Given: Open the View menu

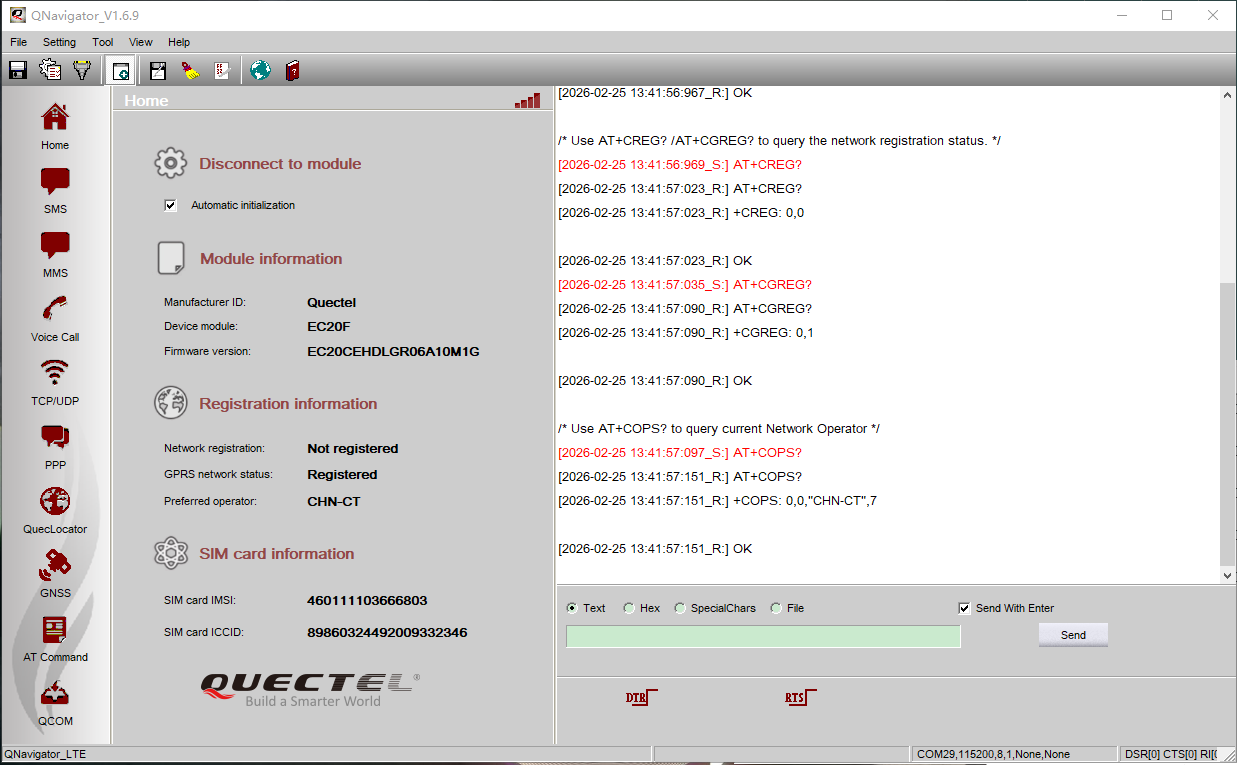Looking at the screenshot, I should tap(141, 42).
